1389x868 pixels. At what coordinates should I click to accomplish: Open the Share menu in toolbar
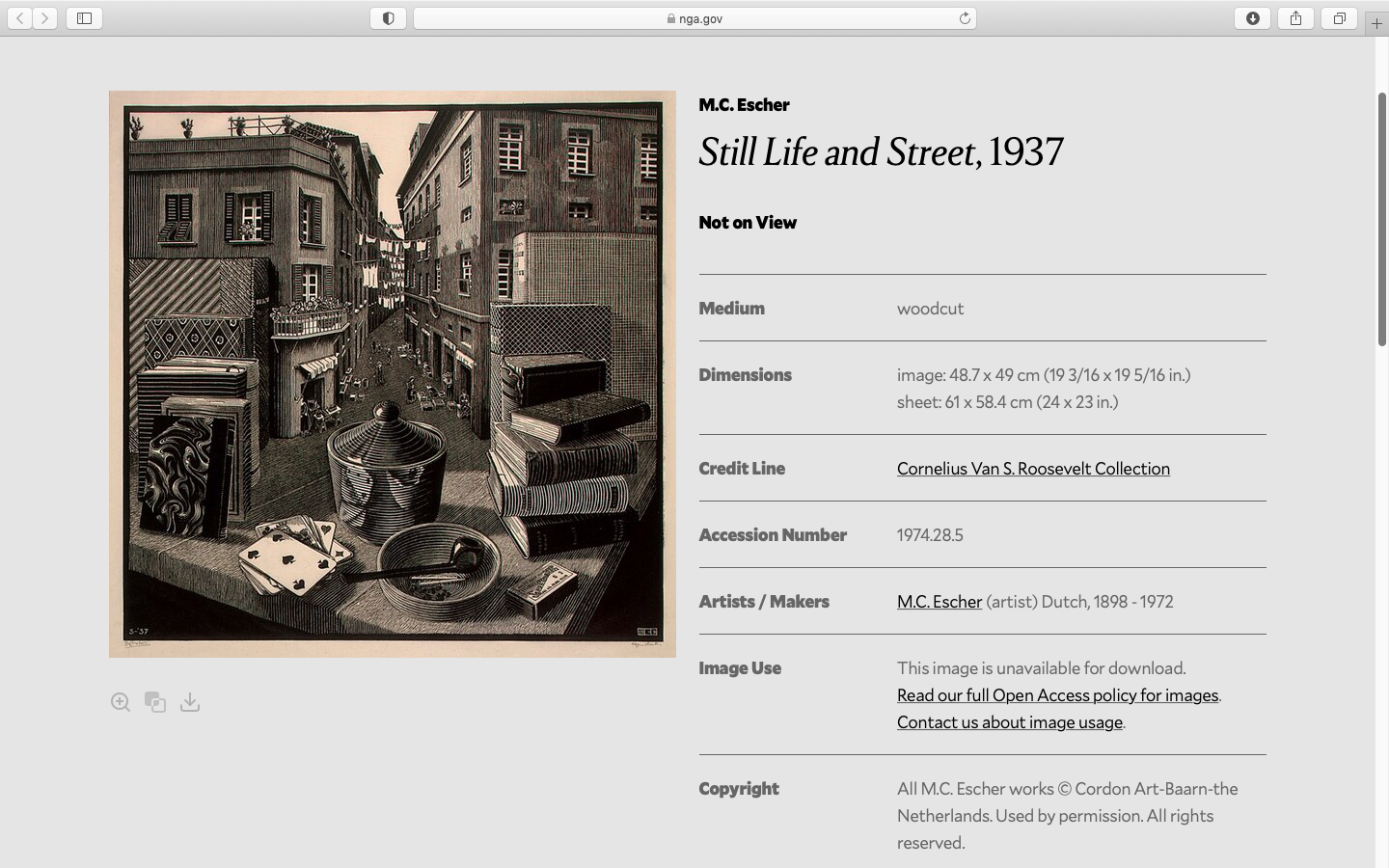pos(1295,18)
